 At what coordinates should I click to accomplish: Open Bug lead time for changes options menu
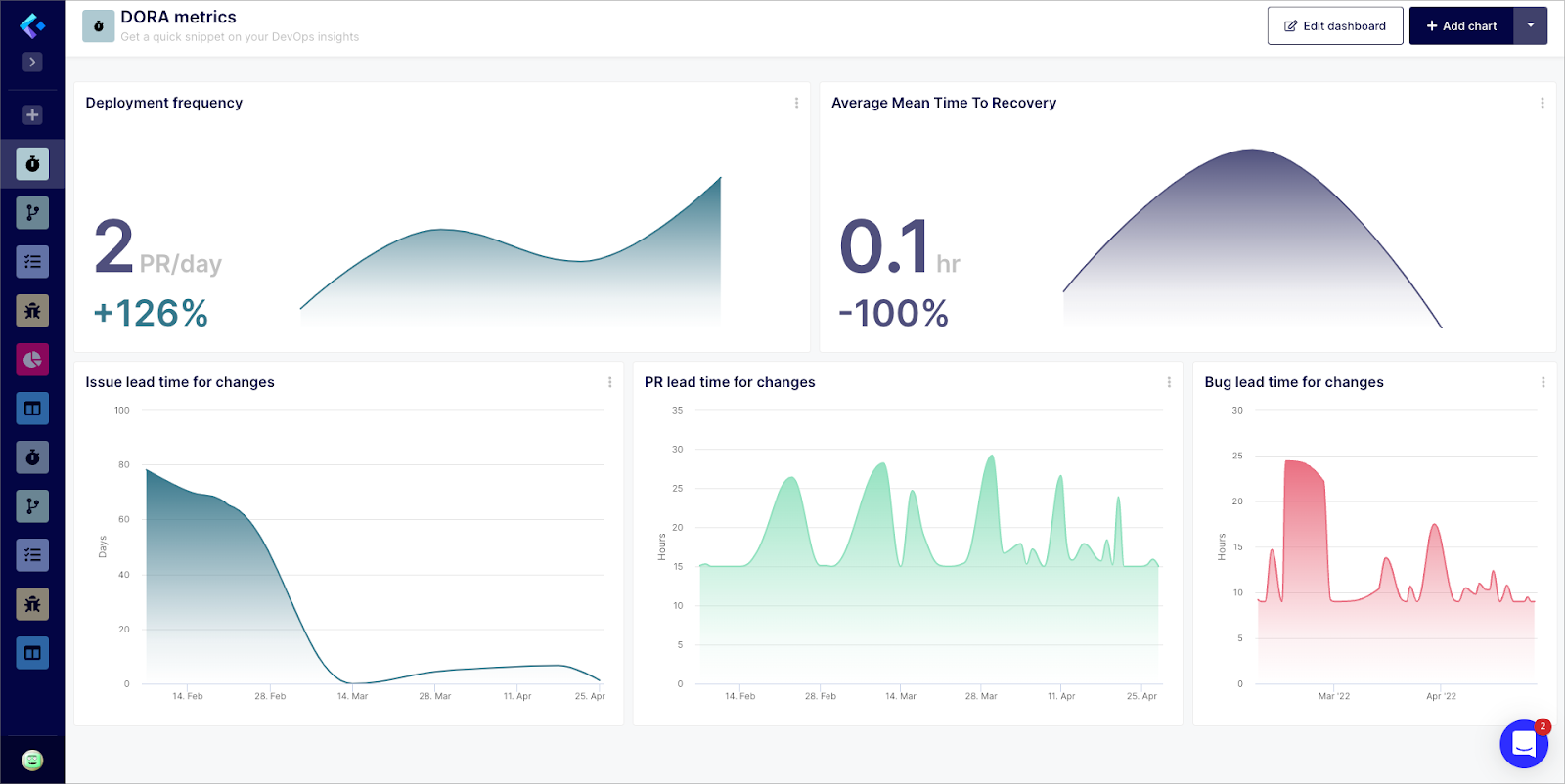tap(1543, 382)
